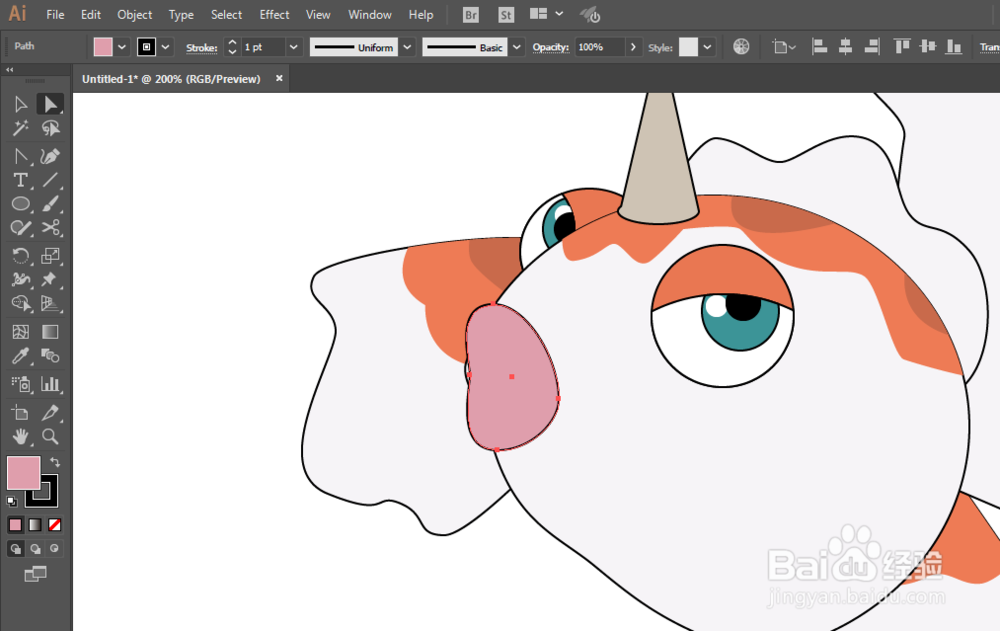The width and height of the screenshot is (1000, 631).
Task: Expand Uniform width profile dropdown
Action: click(407, 47)
